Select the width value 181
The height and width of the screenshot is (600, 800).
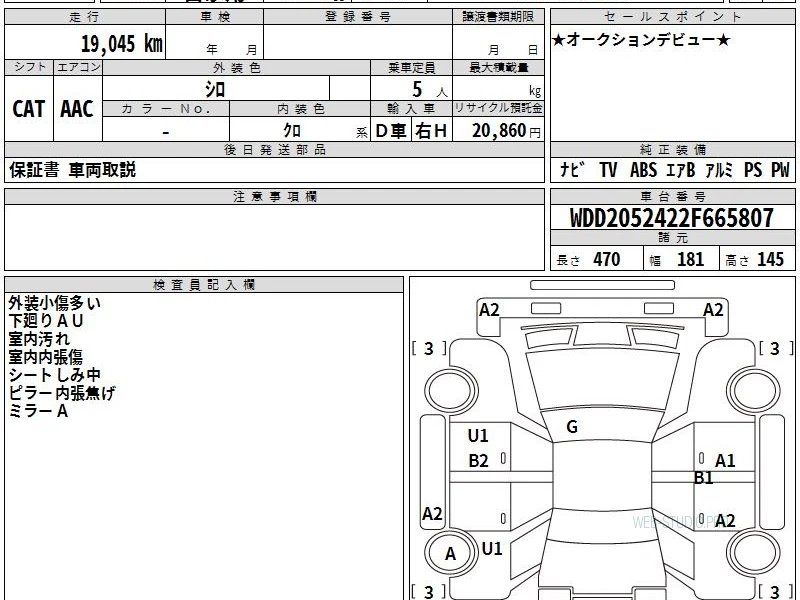tap(690, 260)
